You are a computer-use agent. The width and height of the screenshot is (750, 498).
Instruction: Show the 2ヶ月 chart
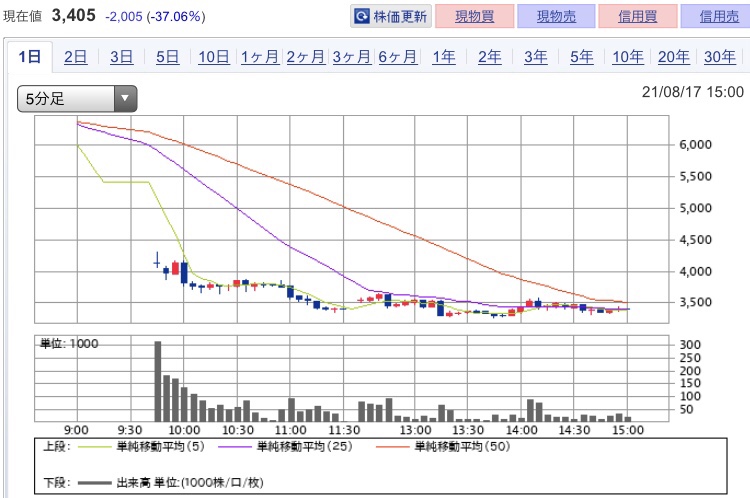point(306,57)
